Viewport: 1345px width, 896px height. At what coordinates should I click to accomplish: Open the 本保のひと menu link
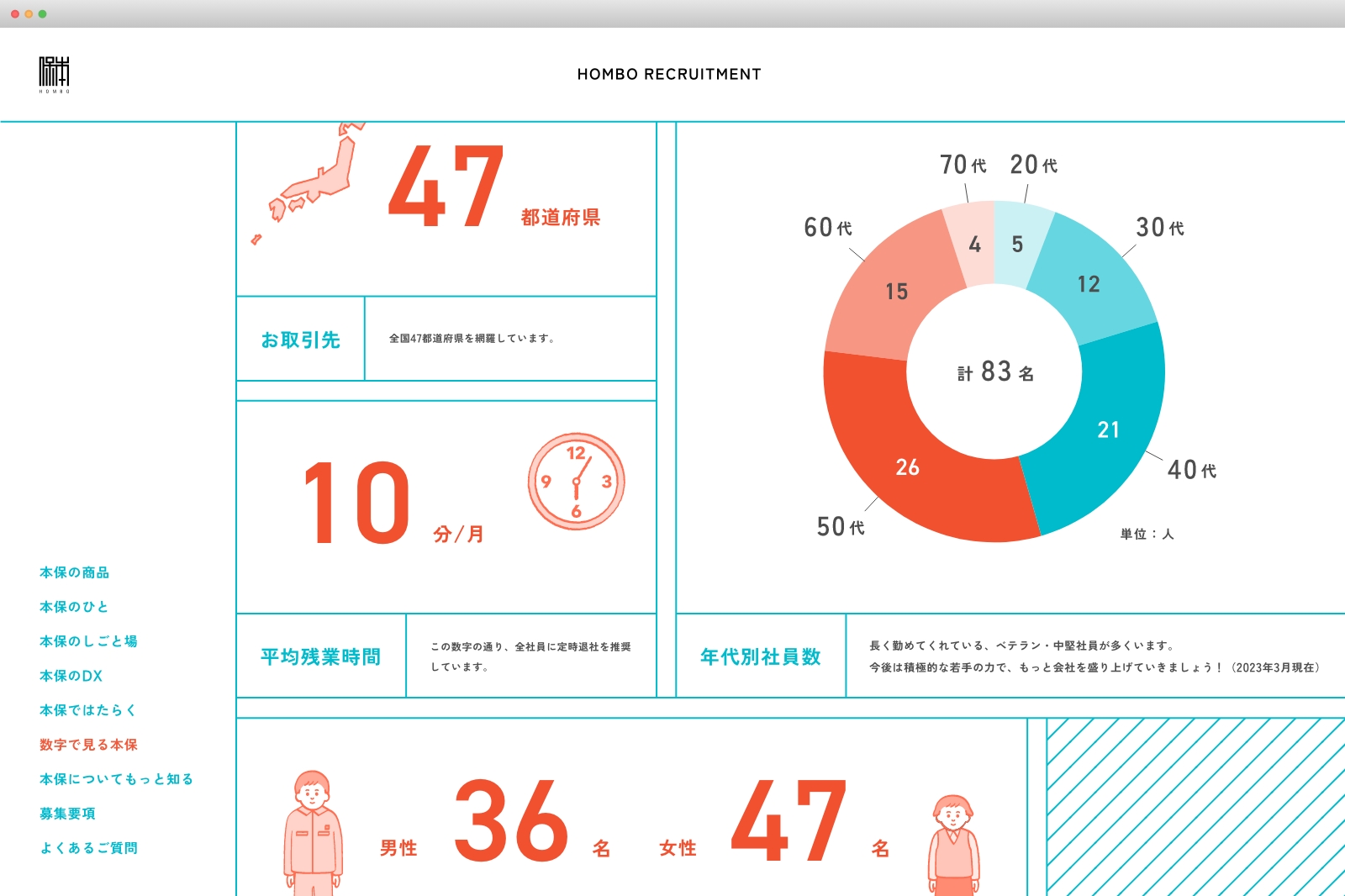[74, 607]
